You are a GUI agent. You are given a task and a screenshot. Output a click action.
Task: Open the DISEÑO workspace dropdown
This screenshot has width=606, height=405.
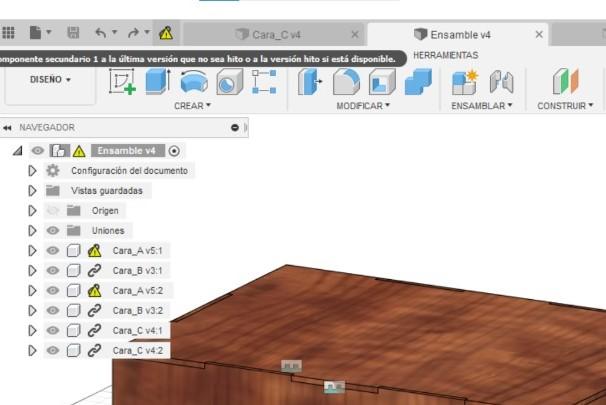(50, 80)
